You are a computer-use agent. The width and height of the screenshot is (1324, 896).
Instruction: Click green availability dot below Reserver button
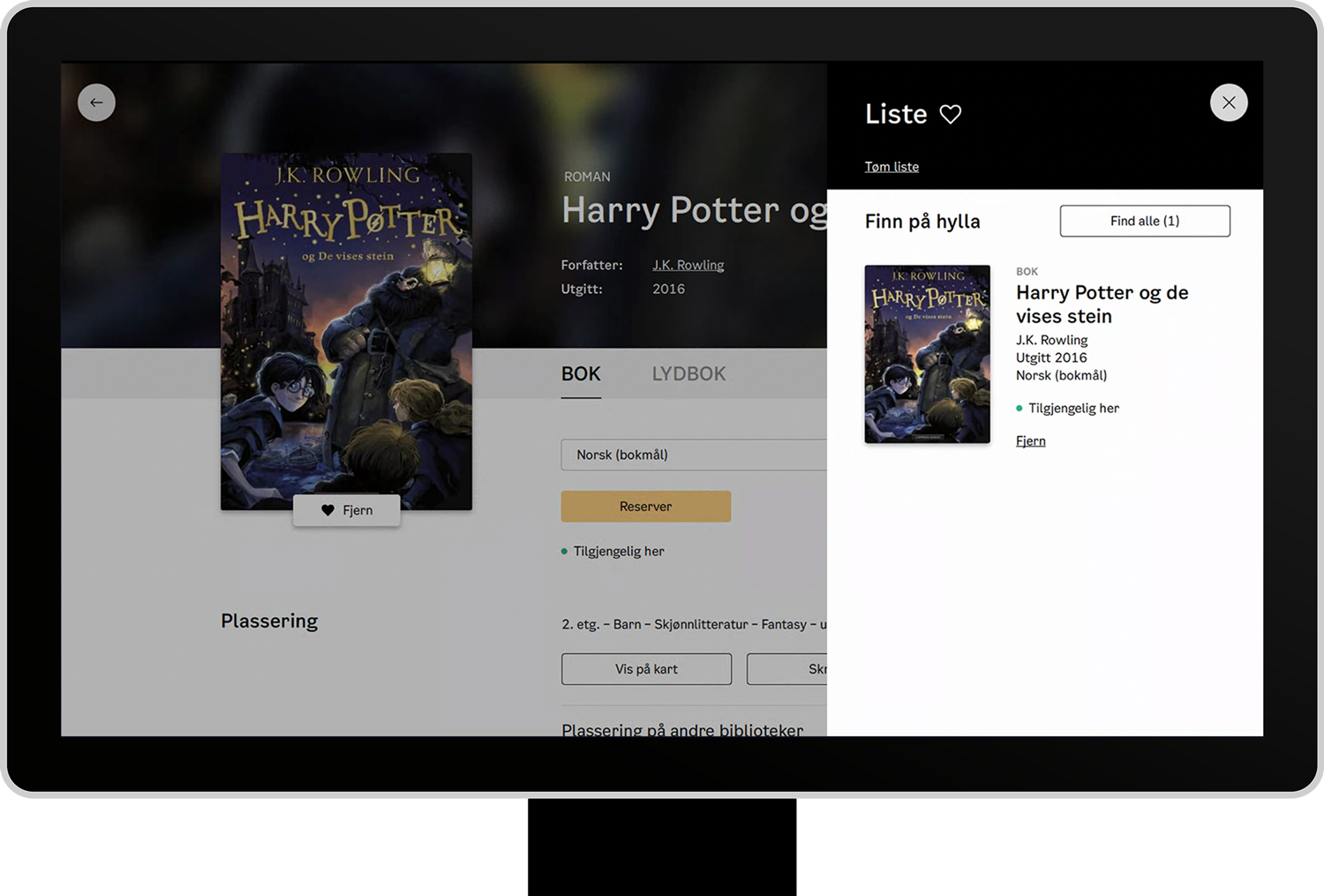pyautogui.click(x=565, y=552)
